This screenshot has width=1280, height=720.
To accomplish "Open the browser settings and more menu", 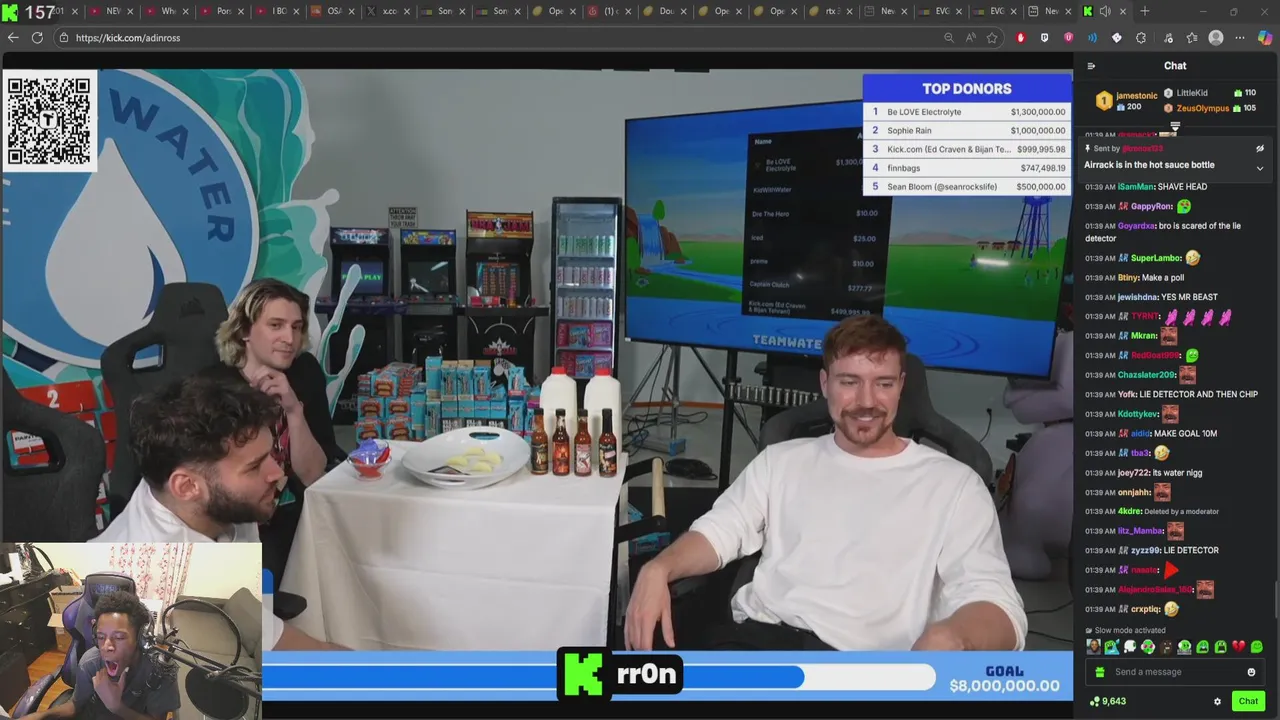I will pos(1240,37).
